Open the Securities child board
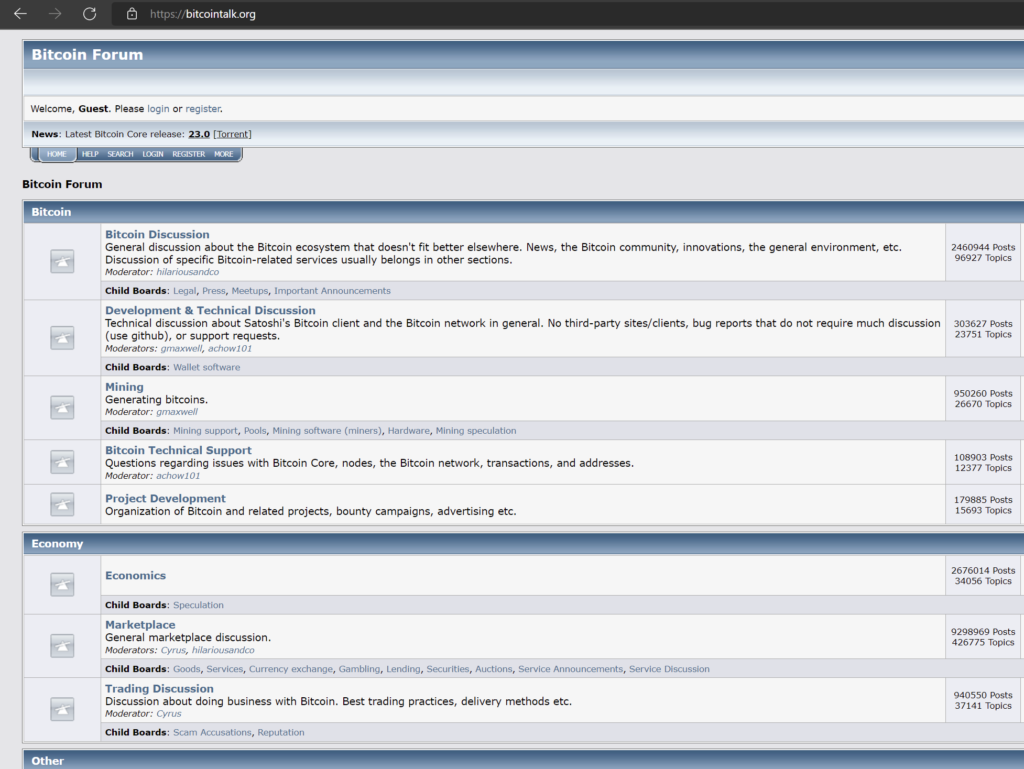1024x769 pixels. (447, 669)
